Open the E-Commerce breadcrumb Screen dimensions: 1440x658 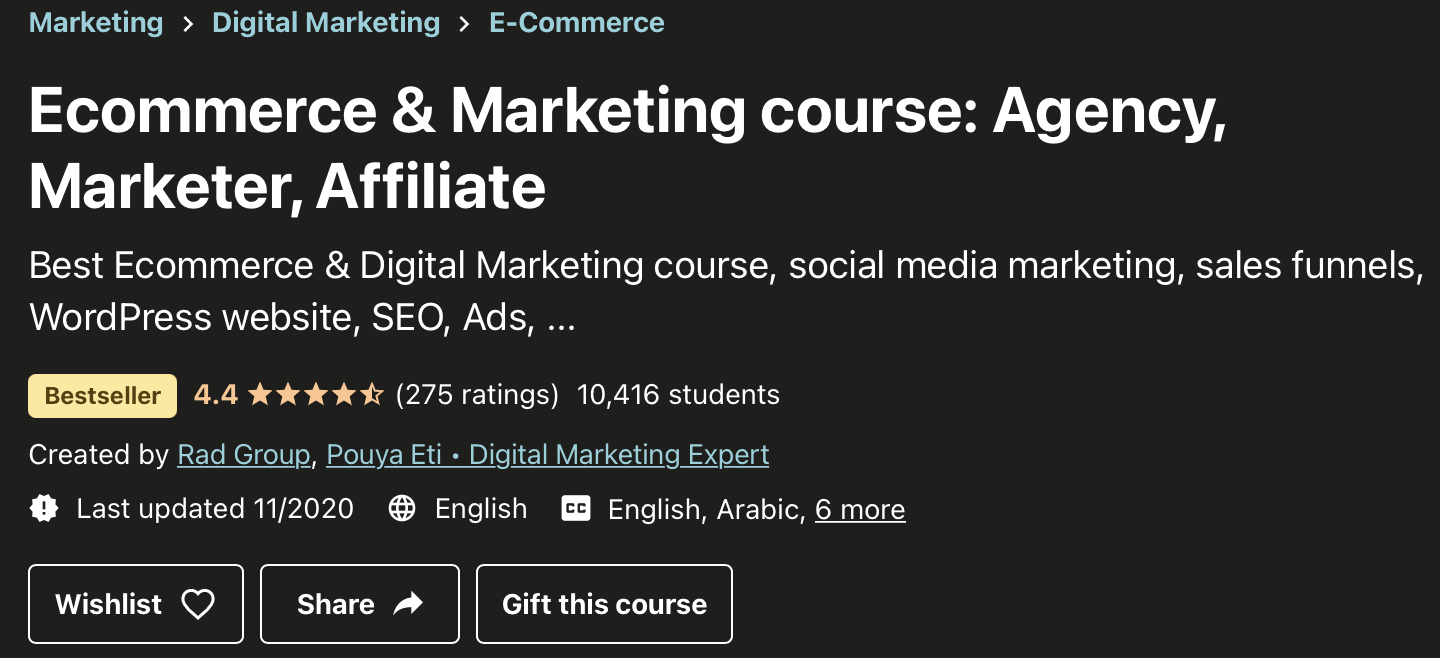click(x=577, y=23)
